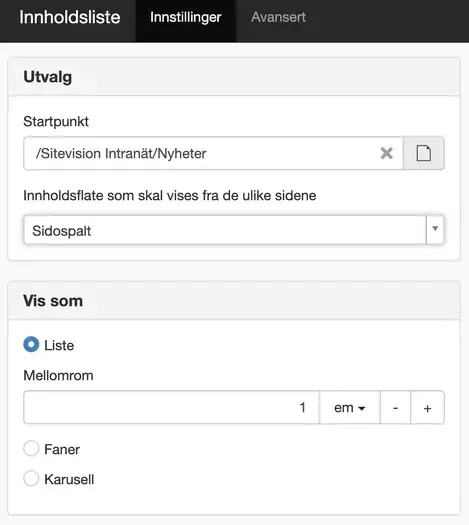This screenshot has height=525, width=469.
Task: Open the page browser icon next to Startpunkt
Action: 424,153
